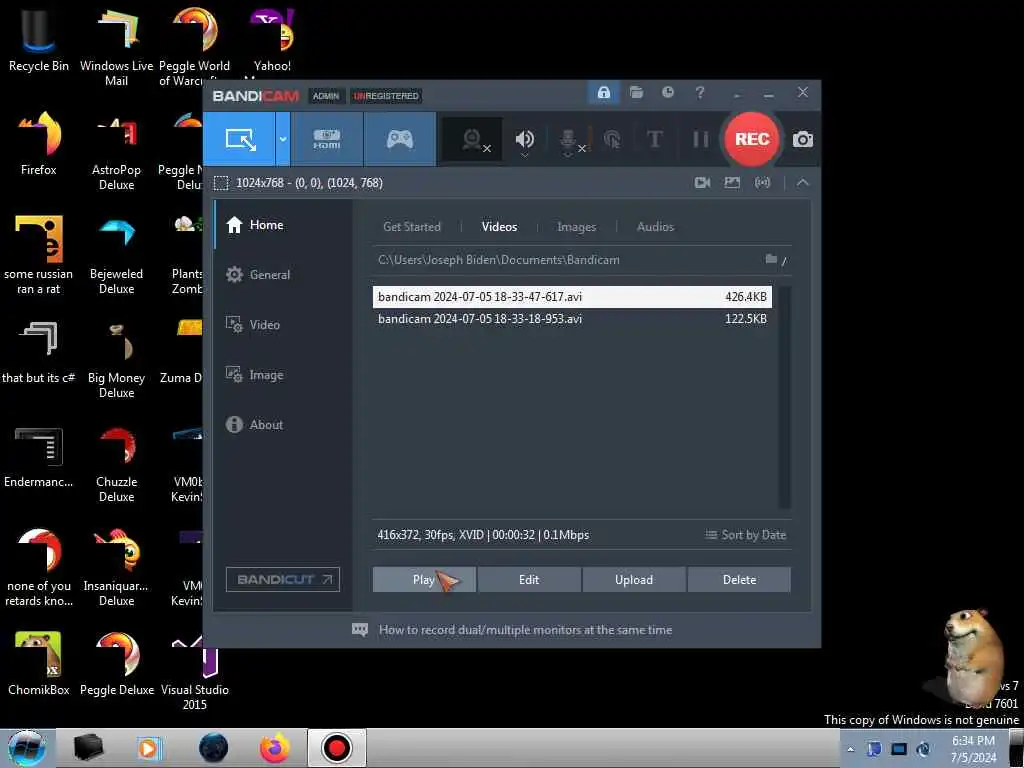The width and height of the screenshot is (1024, 768).
Task: Open help with the question mark icon
Action: click(x=699, y=93)
